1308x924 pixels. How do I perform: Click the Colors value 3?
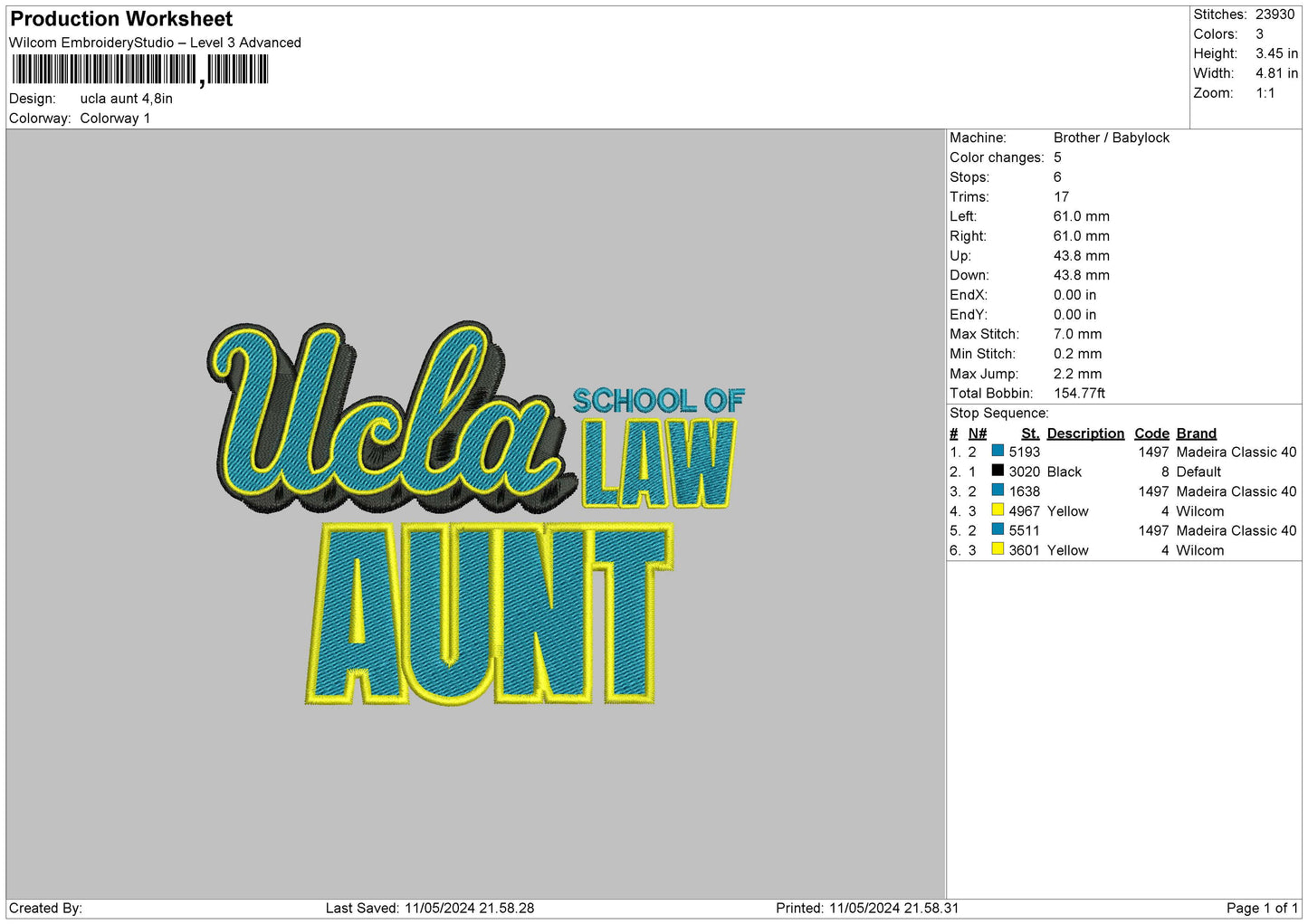click(x=1259, y=34)
